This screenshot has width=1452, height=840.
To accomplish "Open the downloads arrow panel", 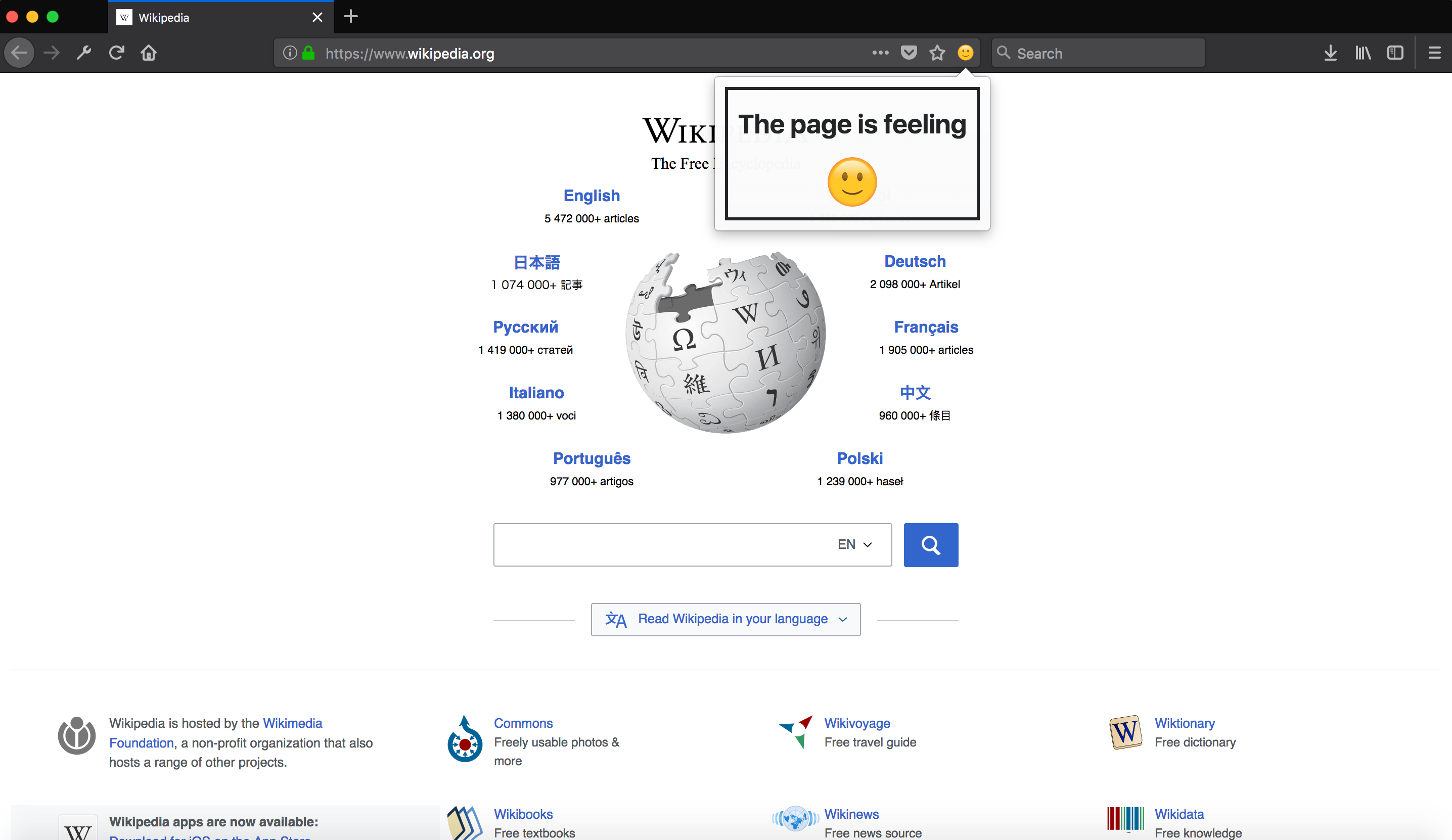I will coord(1330,53).
